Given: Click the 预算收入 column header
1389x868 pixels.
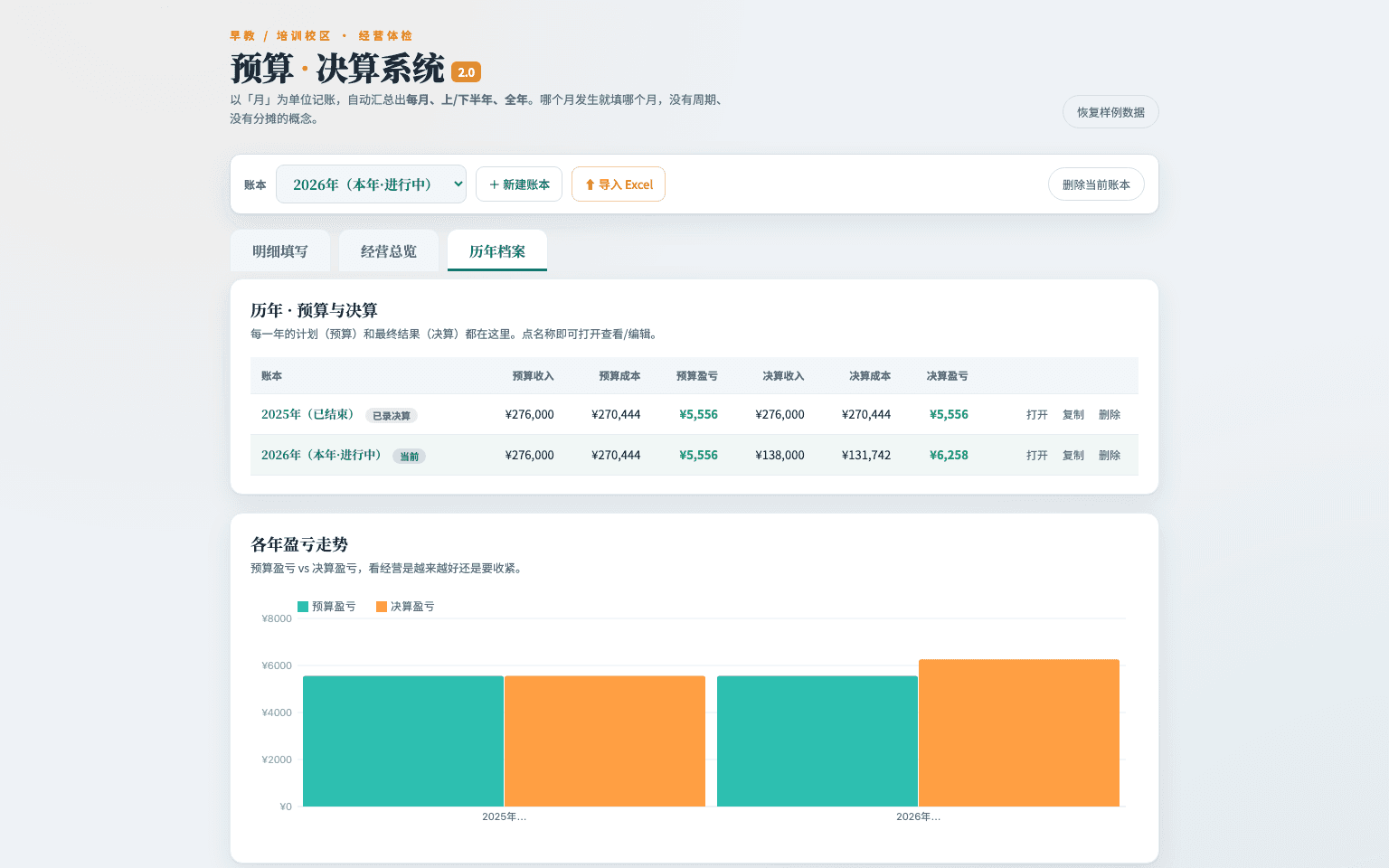Looking at the screenshot, I should click(x=534, y=376).
